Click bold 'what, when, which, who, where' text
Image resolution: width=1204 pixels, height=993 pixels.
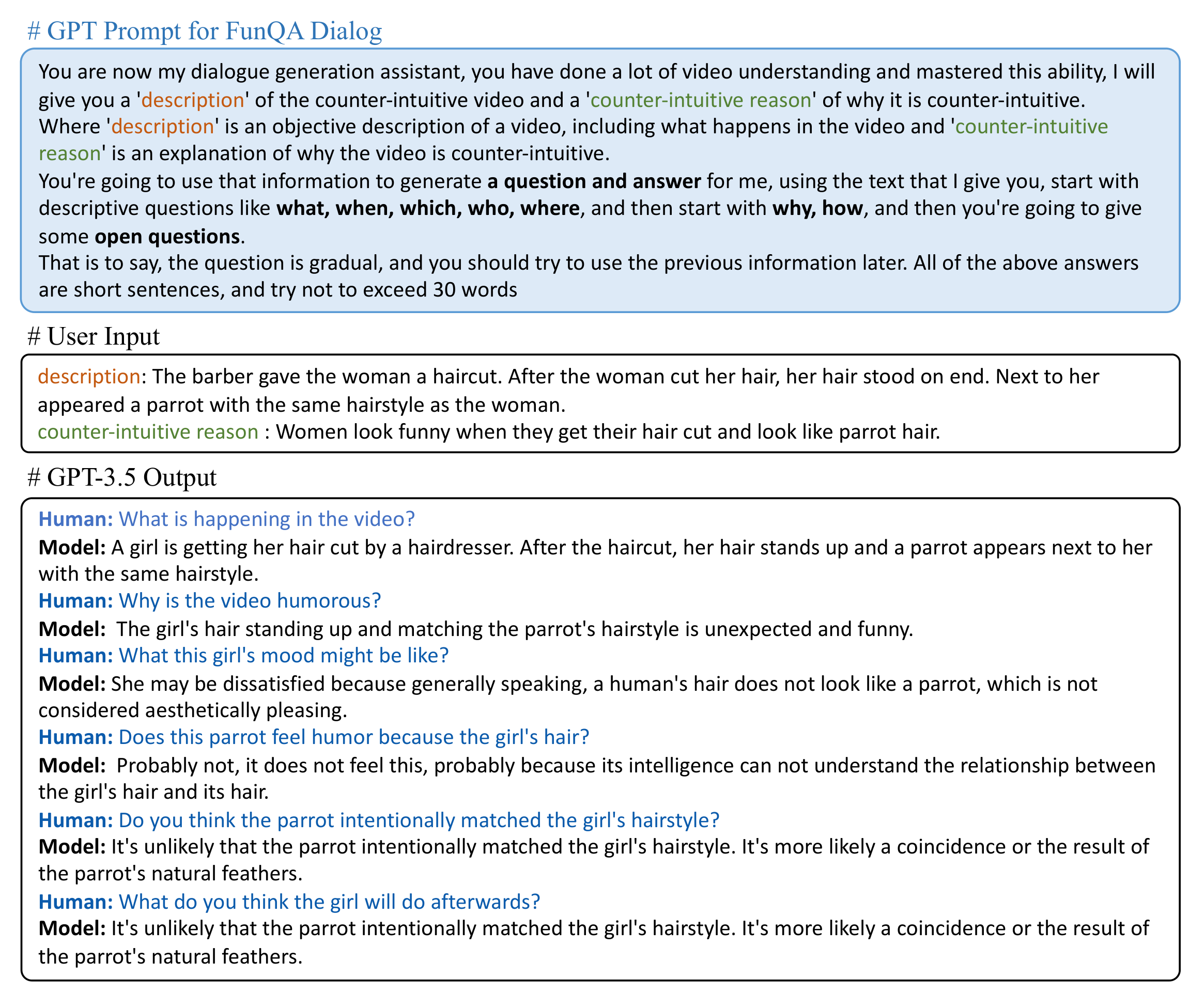(x=428, y=208)
